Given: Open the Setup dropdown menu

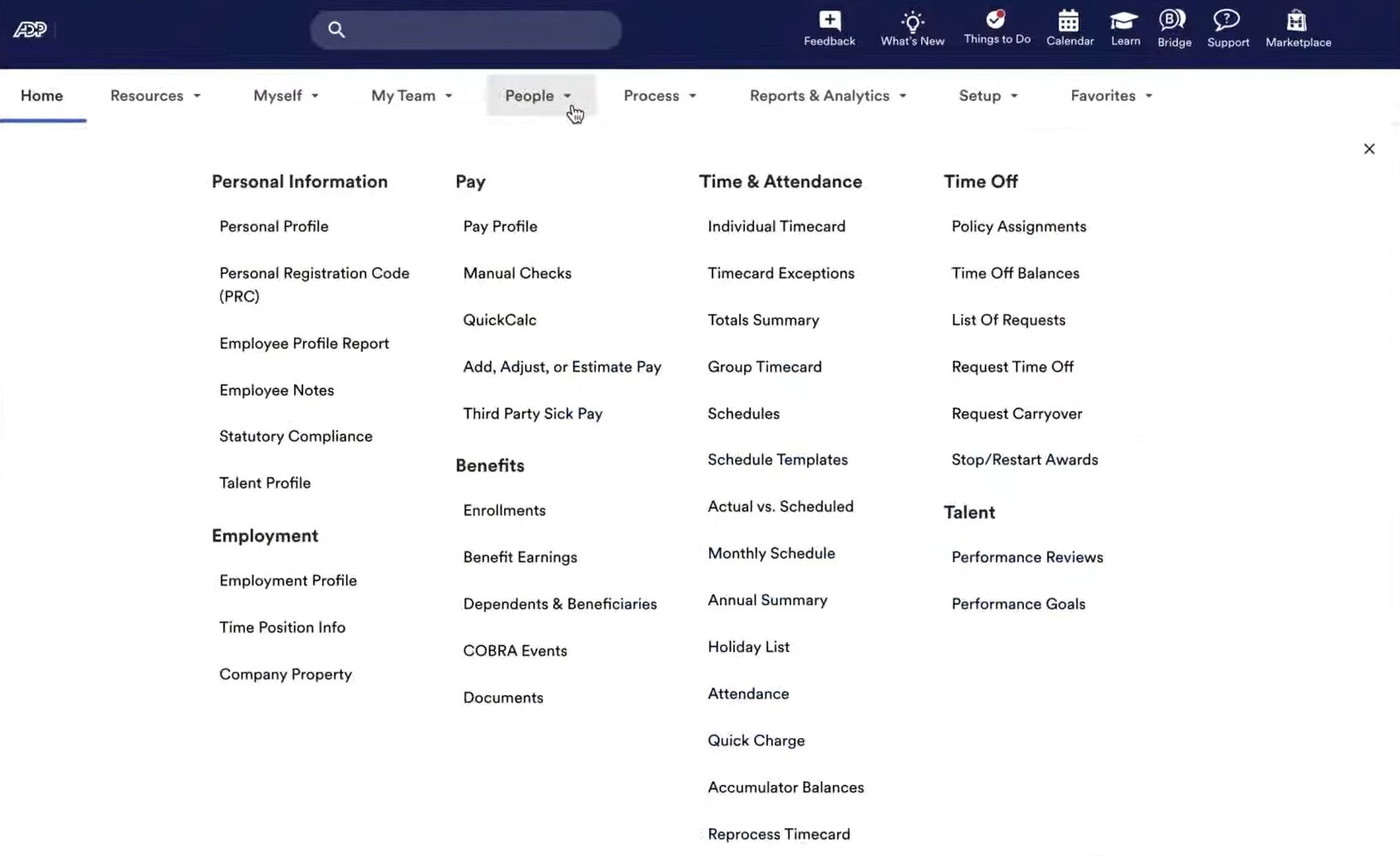Looking at the screenshot, I should click(987, 96).
